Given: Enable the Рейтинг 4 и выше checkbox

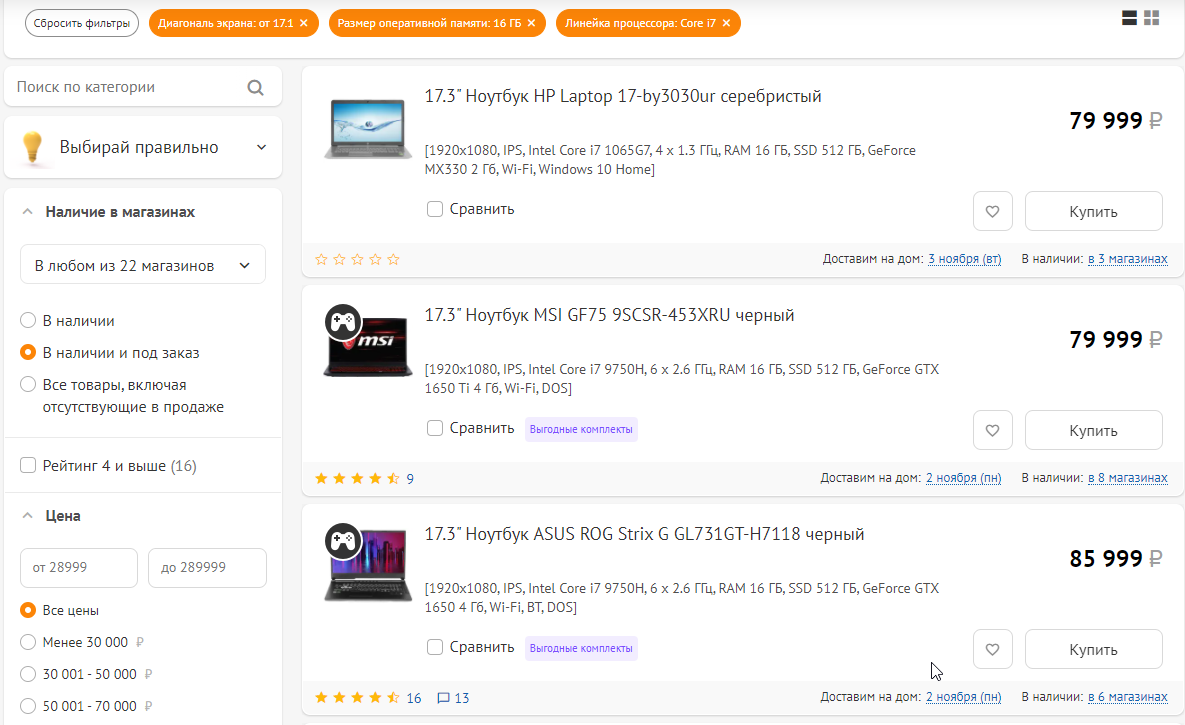Looking at the screenshot, I should click(x=28, y=465).
